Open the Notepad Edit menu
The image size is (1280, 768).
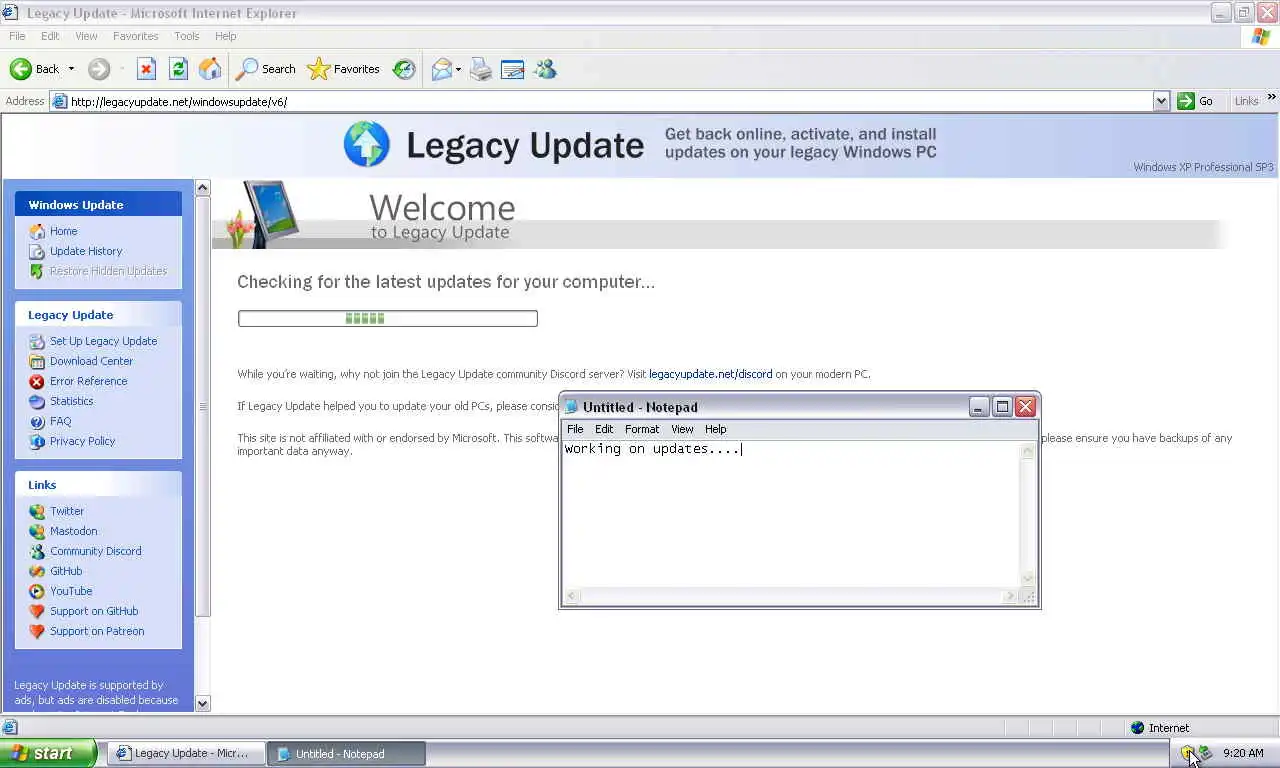click(604, 429)
